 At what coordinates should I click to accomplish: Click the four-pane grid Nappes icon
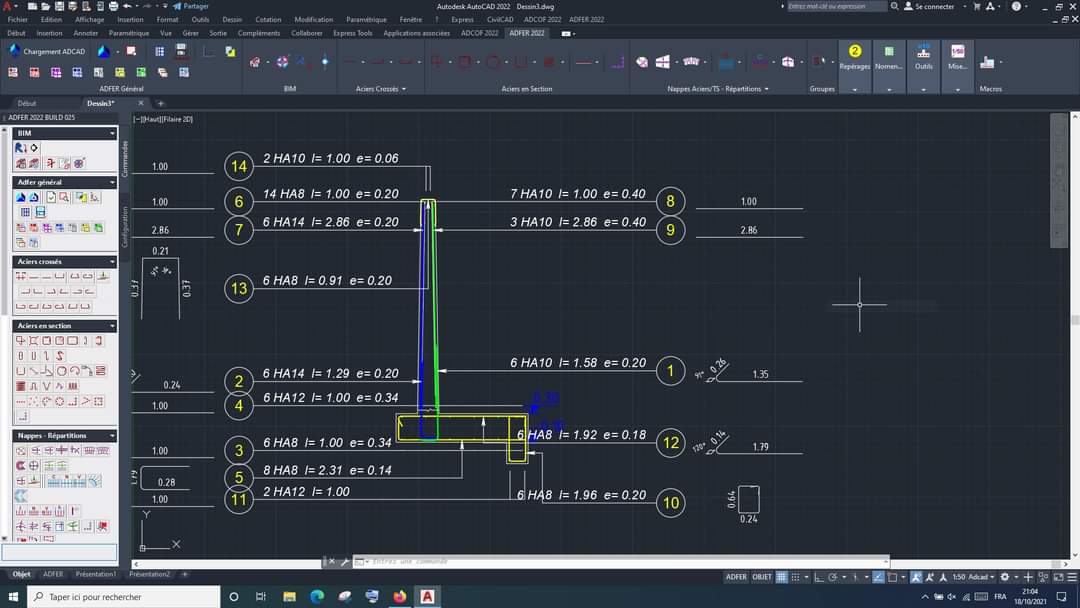point(663,62)
